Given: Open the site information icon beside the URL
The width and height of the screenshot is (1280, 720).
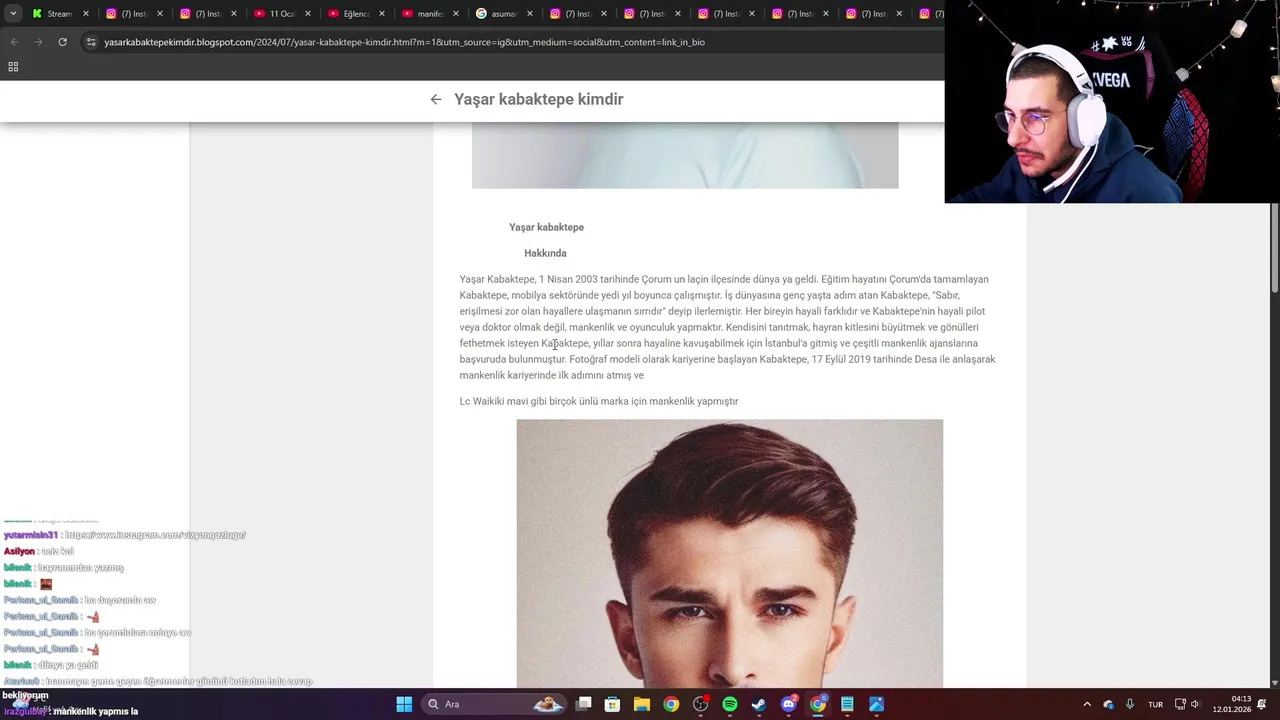Looking at the screenshot, I should 91,42.
